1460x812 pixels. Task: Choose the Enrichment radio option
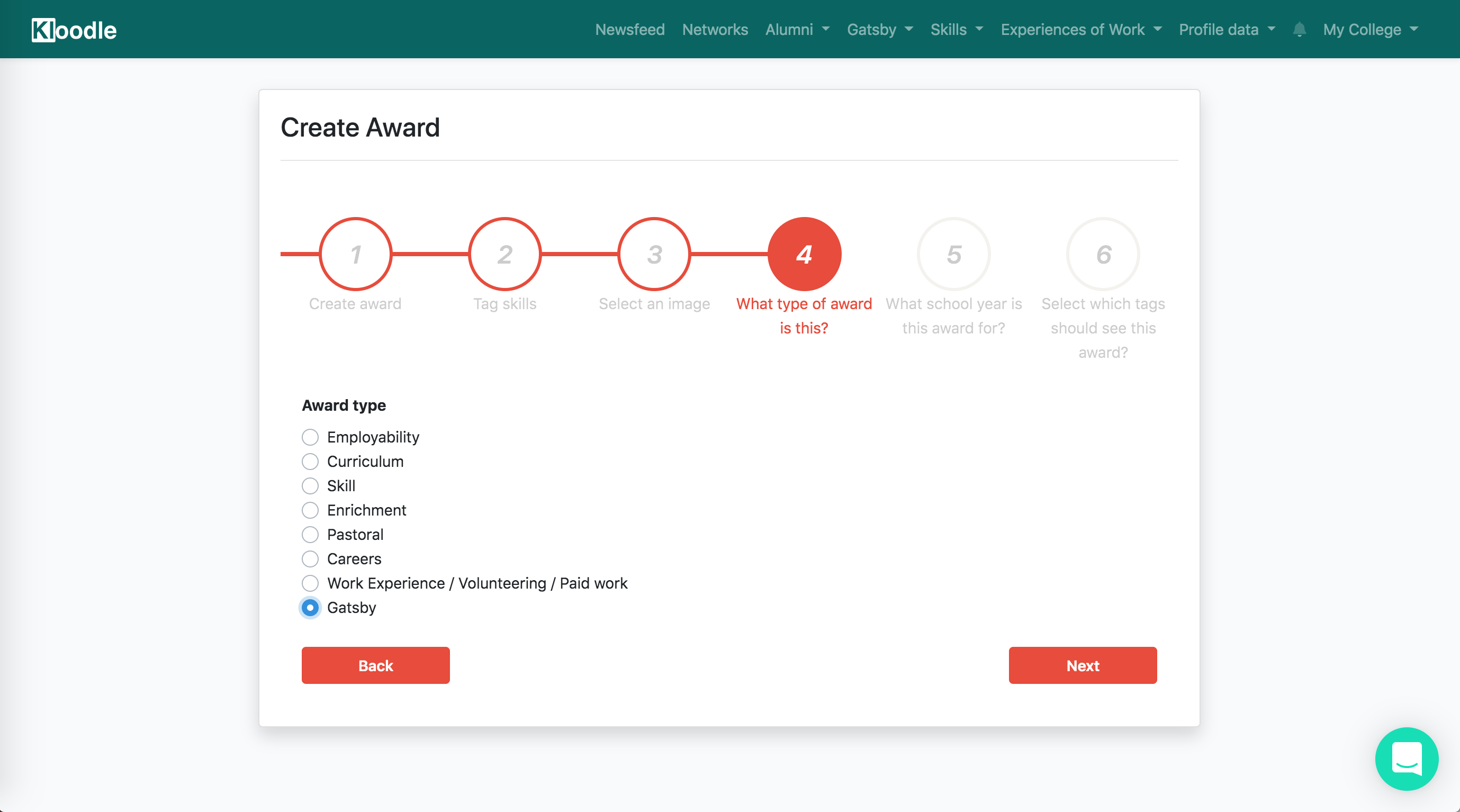pos(310,510)
